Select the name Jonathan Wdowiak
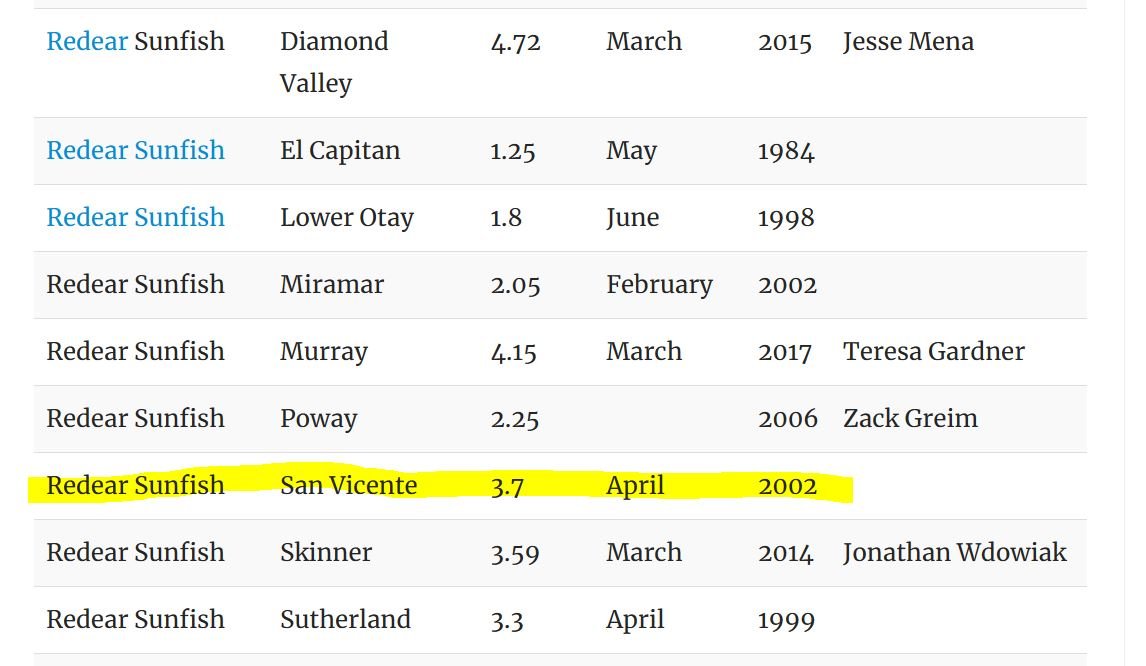Viewport: 1146px width, 666px height. pyautogui.click(x=954, y=553)
